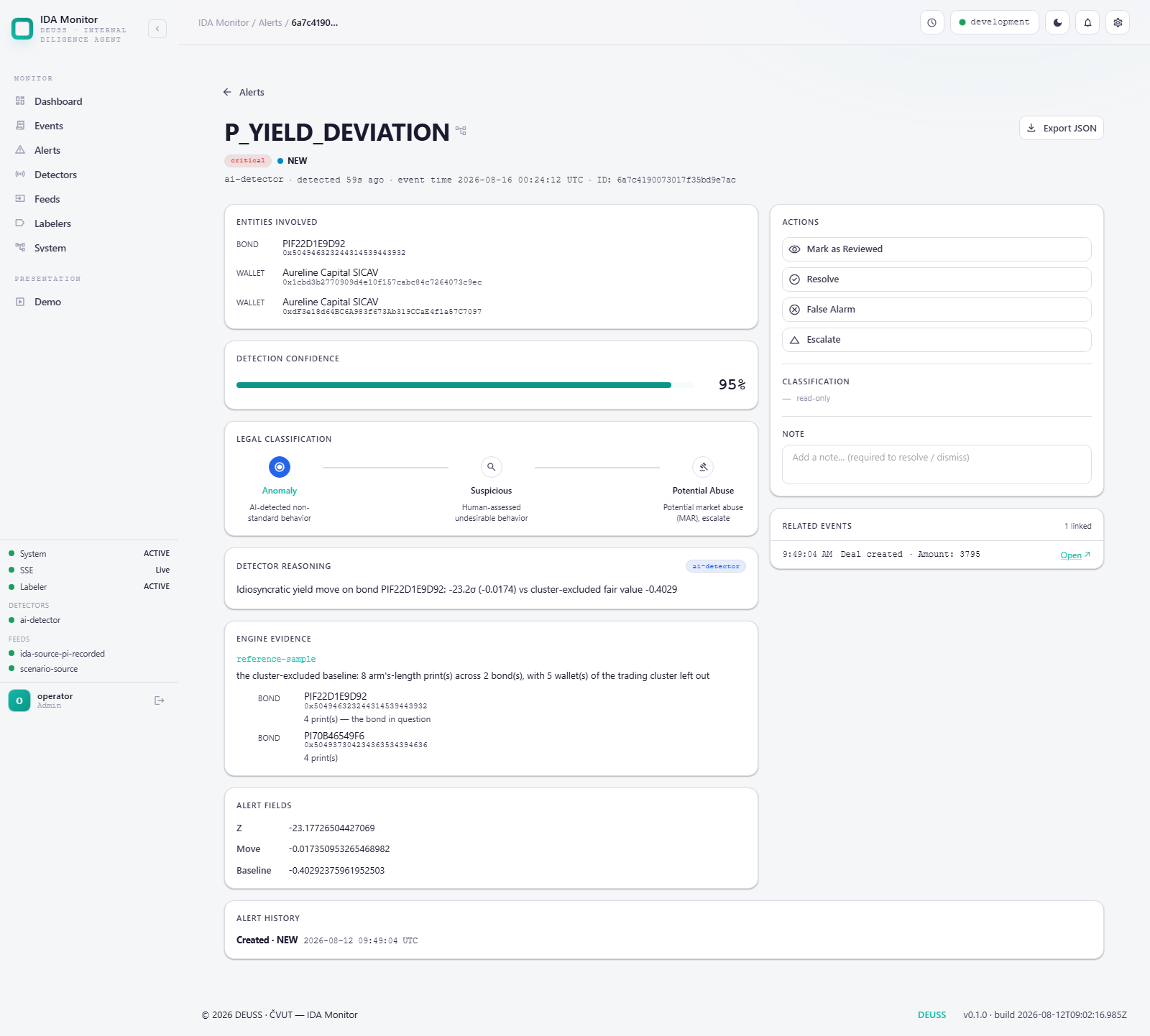Click the Dashboard grid icon
This screenshot has width=1150, height=1036.
click(20, 101)
